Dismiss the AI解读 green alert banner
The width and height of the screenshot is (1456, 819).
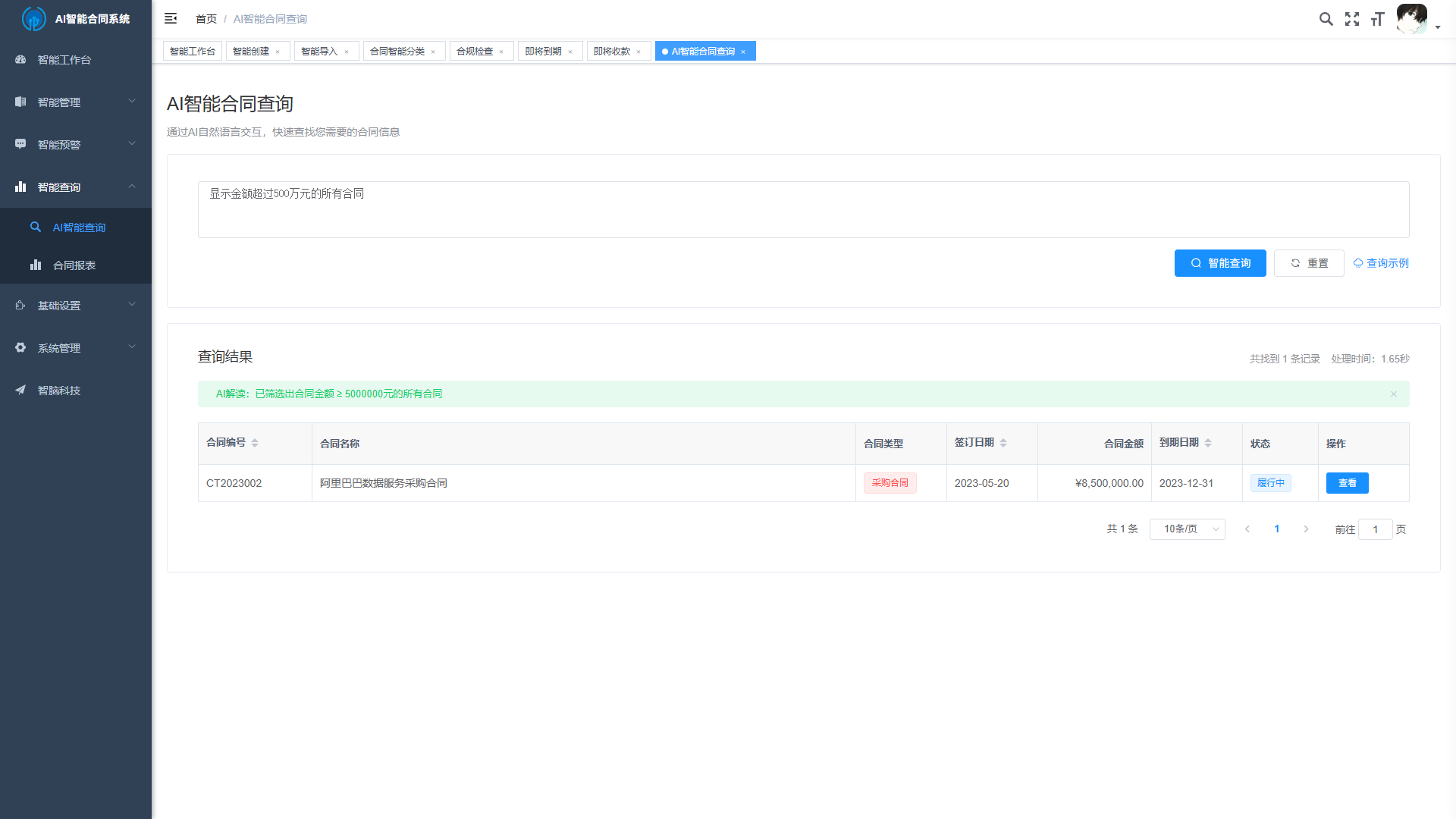(x=1394, y=394)
